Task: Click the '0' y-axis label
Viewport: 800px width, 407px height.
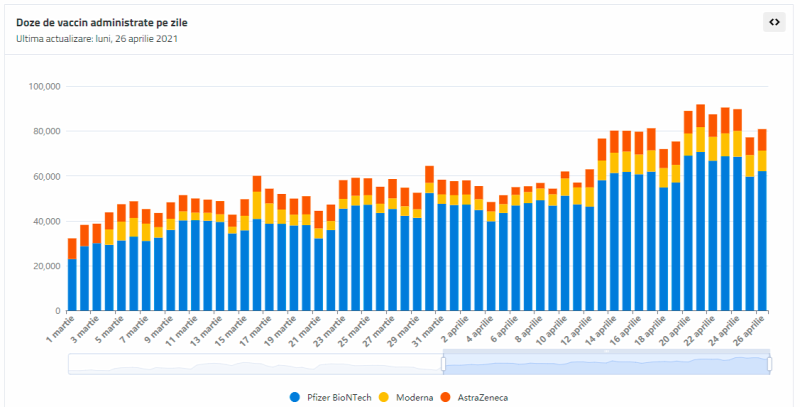Action: 59,311
